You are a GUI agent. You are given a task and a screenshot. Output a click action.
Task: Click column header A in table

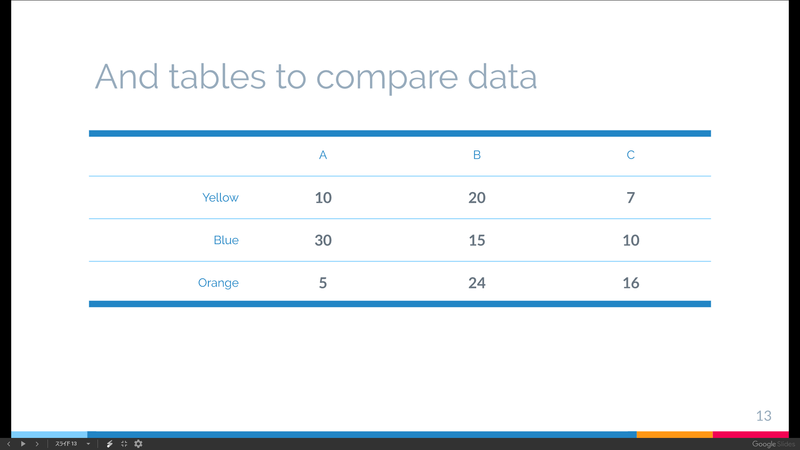(x=323, y=155)
